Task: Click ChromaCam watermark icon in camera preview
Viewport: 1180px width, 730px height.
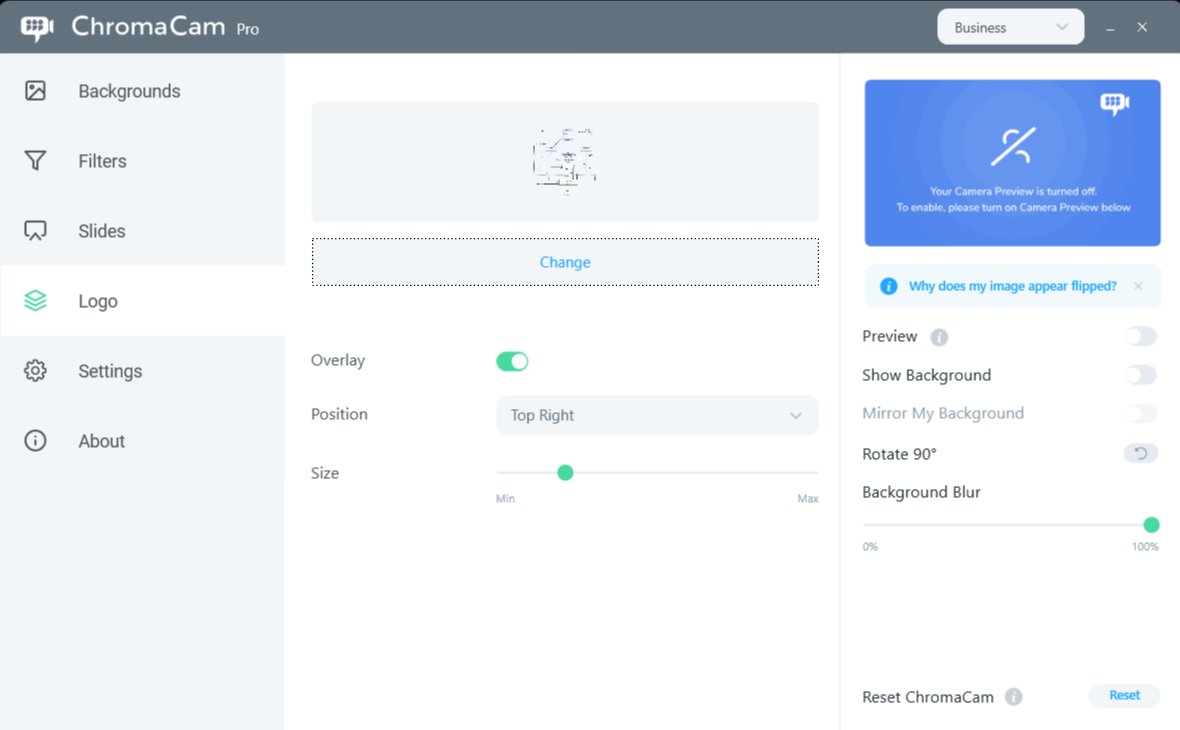Action: pos(1115,103)
